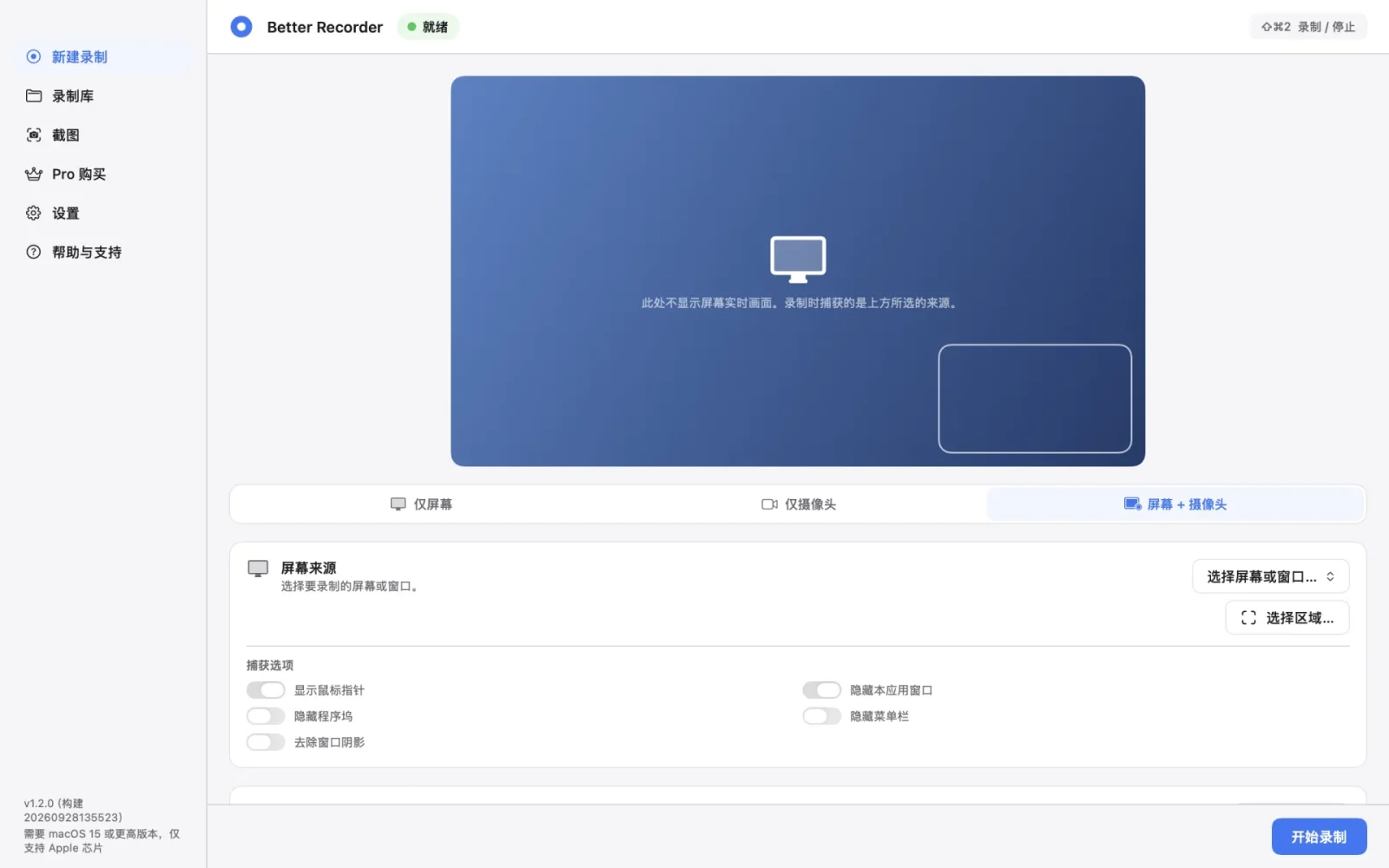Open 设置 in the sidebar
The image size is (1389, 868).
pyautogui.click(x=103, y=213)
